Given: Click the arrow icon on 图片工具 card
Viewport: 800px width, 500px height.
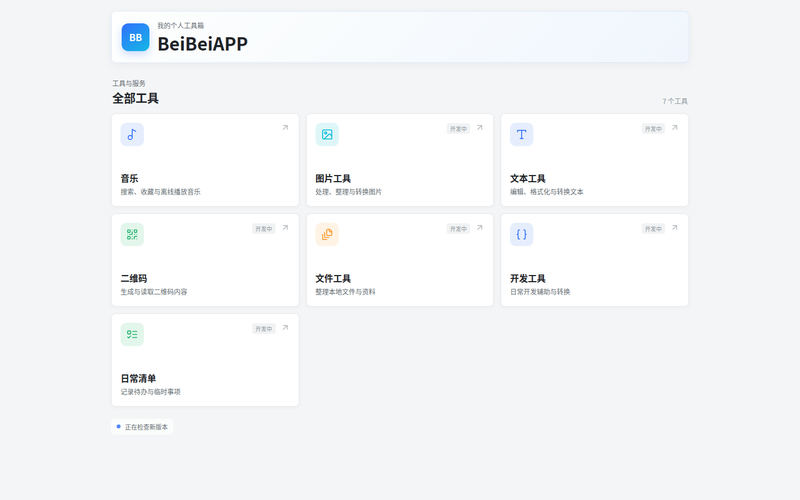Looking at the screenshot, I should (x=480, y=128).
